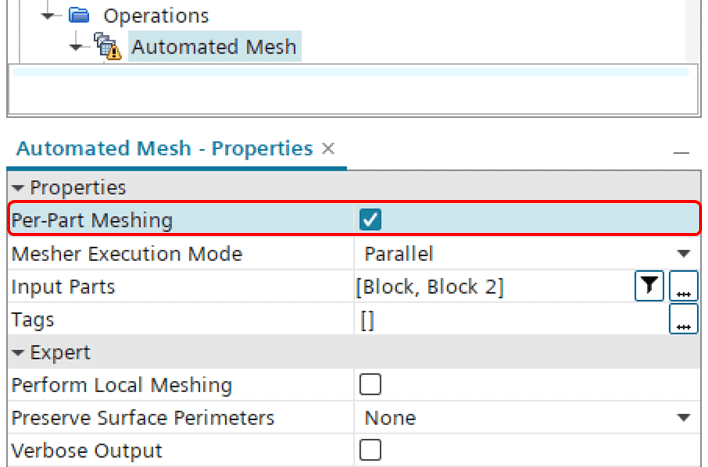708x467 pixels.
Task: Close the Automated Mesh Properties tab
Action: point(328,149)
